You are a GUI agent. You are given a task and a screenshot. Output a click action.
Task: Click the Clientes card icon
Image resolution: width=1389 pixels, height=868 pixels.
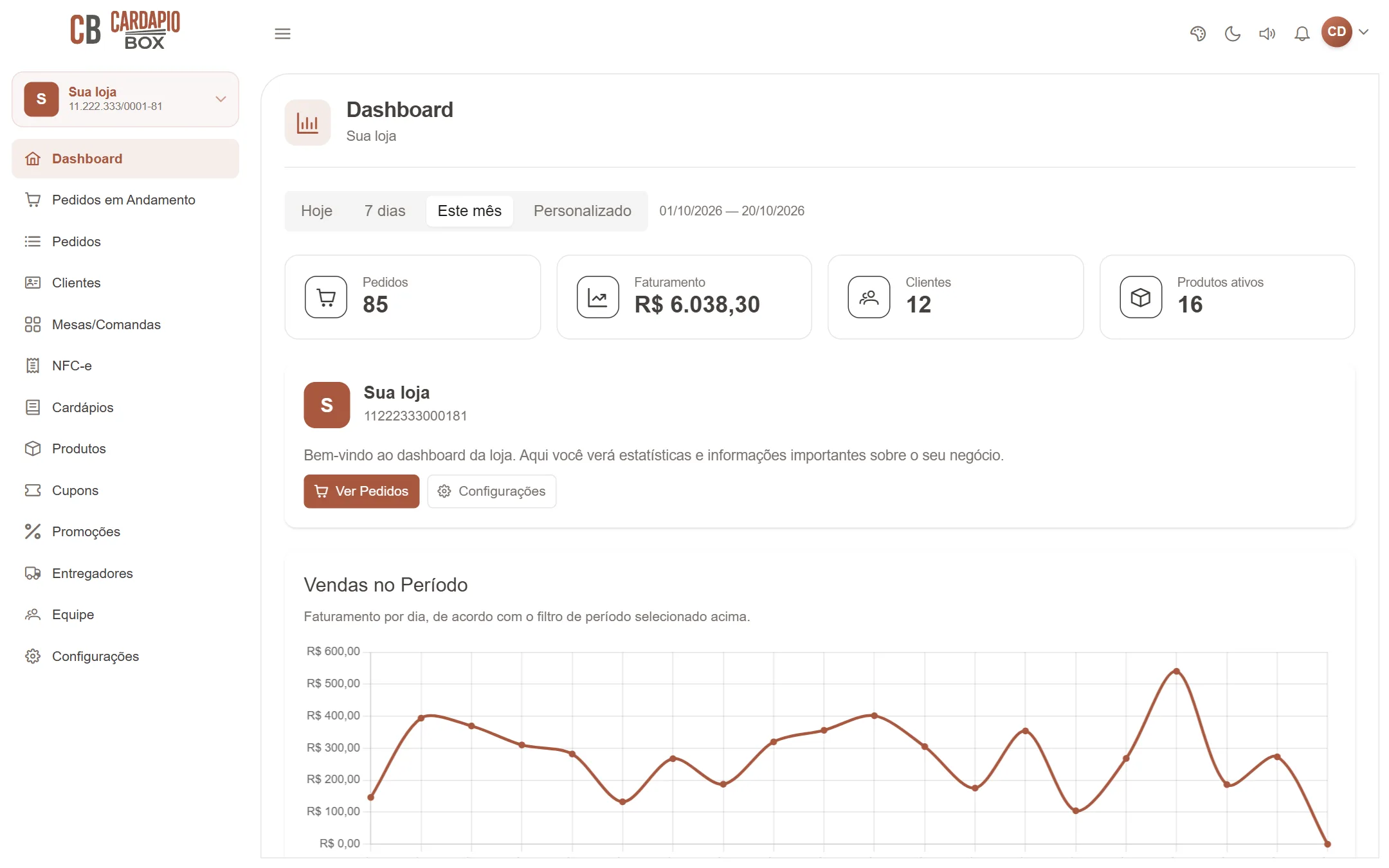point(869,297)
